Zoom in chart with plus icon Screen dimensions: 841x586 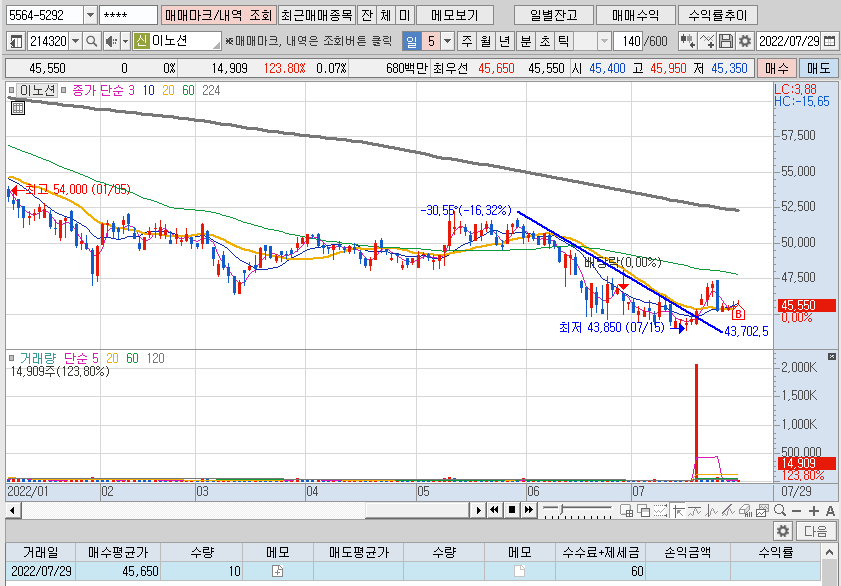[814, 511]
